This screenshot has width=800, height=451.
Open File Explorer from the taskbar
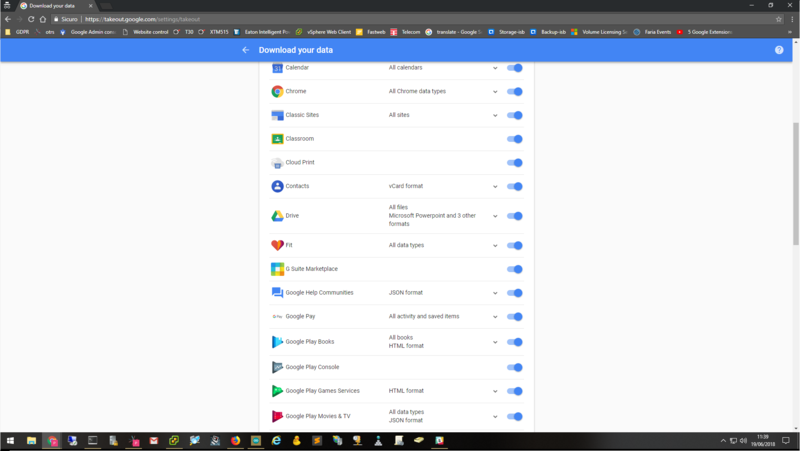tap(32, 441)
